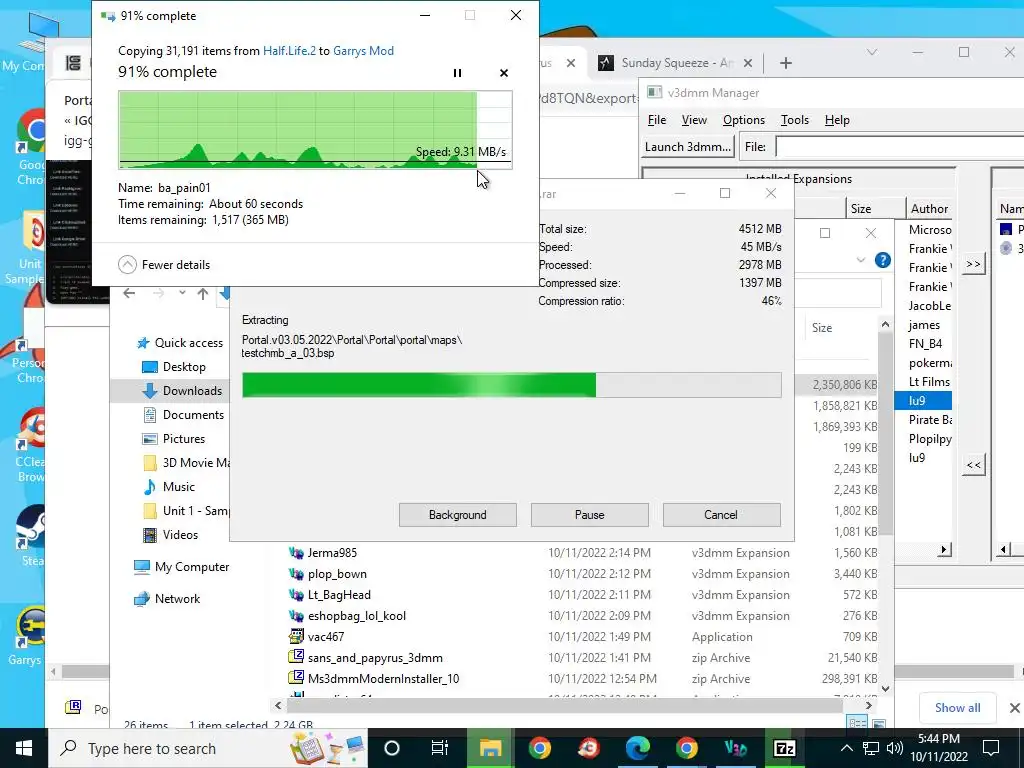The width and height of the screenshot is (1024, 768).
Task: Open File Explorer from taskbar
Action: (x=490, y=748)
